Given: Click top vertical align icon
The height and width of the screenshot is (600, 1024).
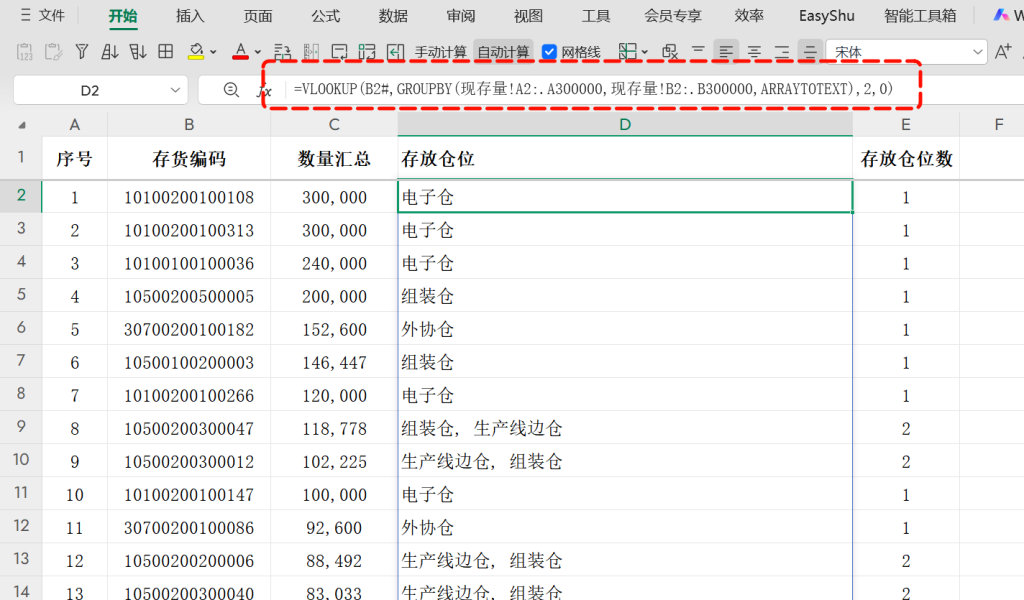Looking at the screenshot, I should [698, 52].
